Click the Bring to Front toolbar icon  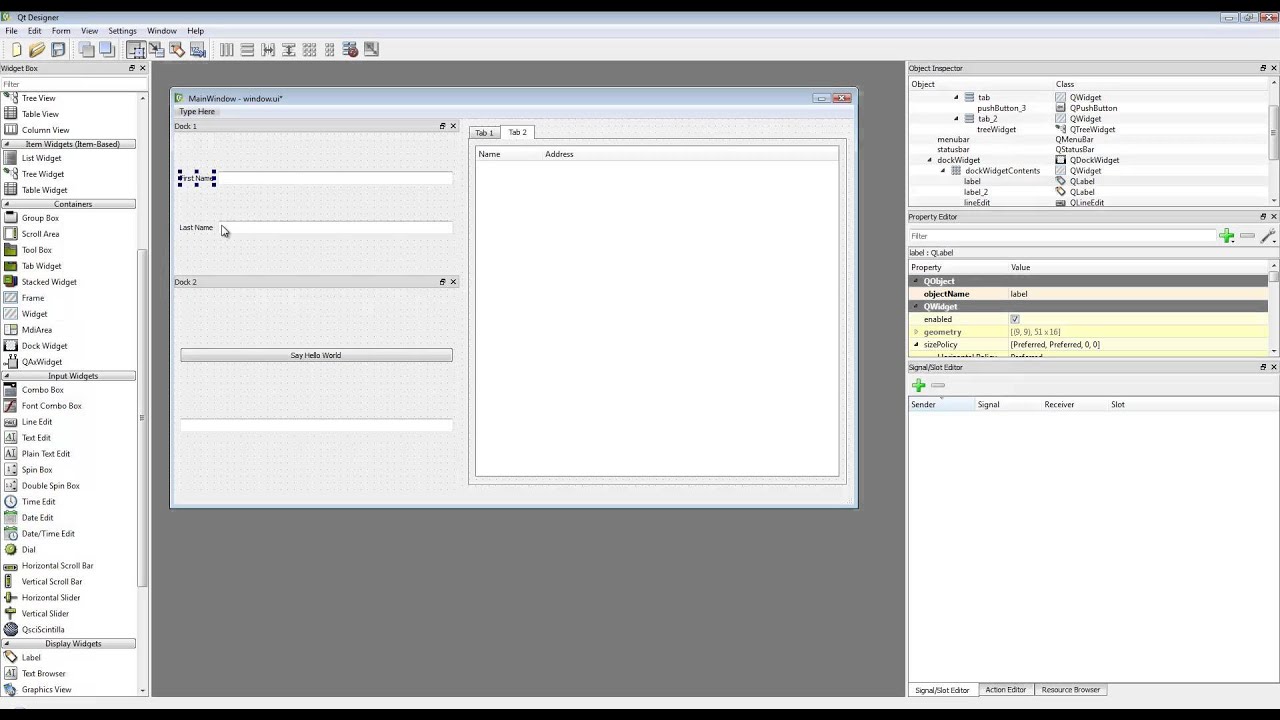pyautogui.click(x=107, y=49)
